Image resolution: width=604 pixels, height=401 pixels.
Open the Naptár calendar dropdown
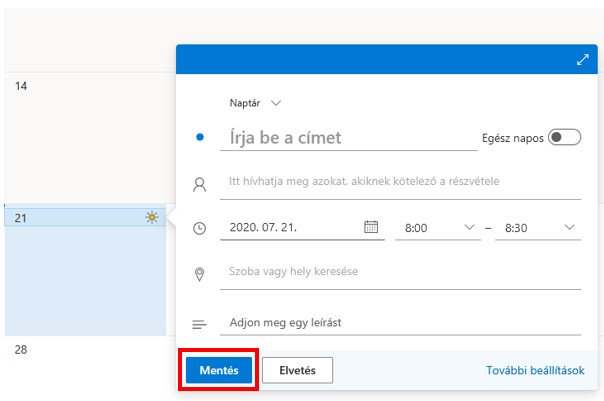[255, 103]
